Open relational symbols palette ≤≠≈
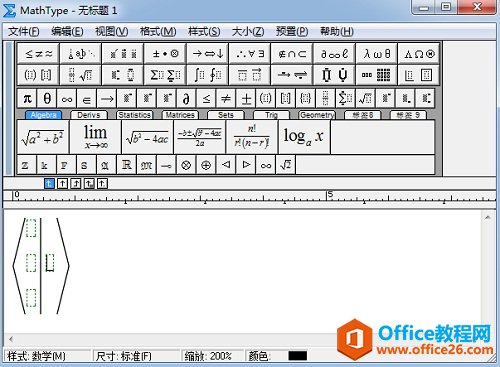Image resolution: width=500 pixels, height=367 pixels. click(x=39, y=54)
